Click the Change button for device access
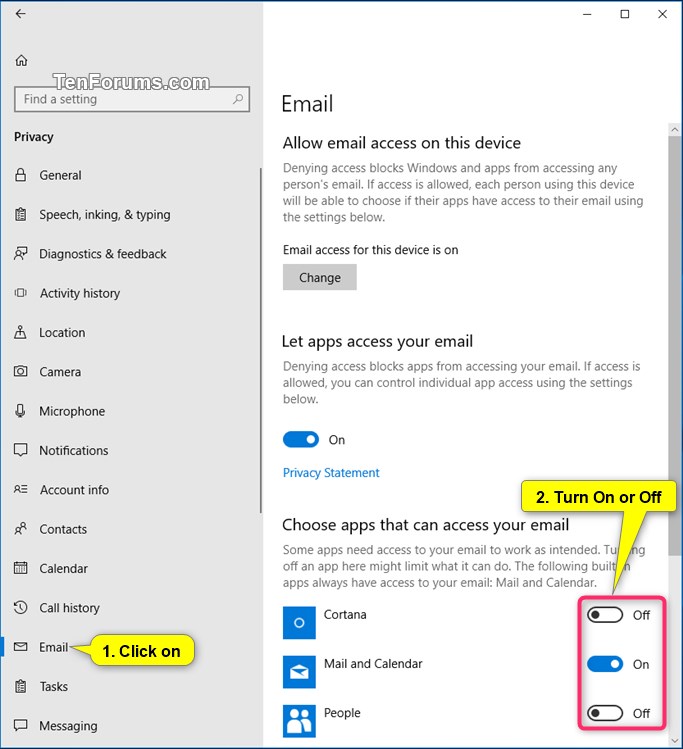The image size is (683, 749). point(320,277)
